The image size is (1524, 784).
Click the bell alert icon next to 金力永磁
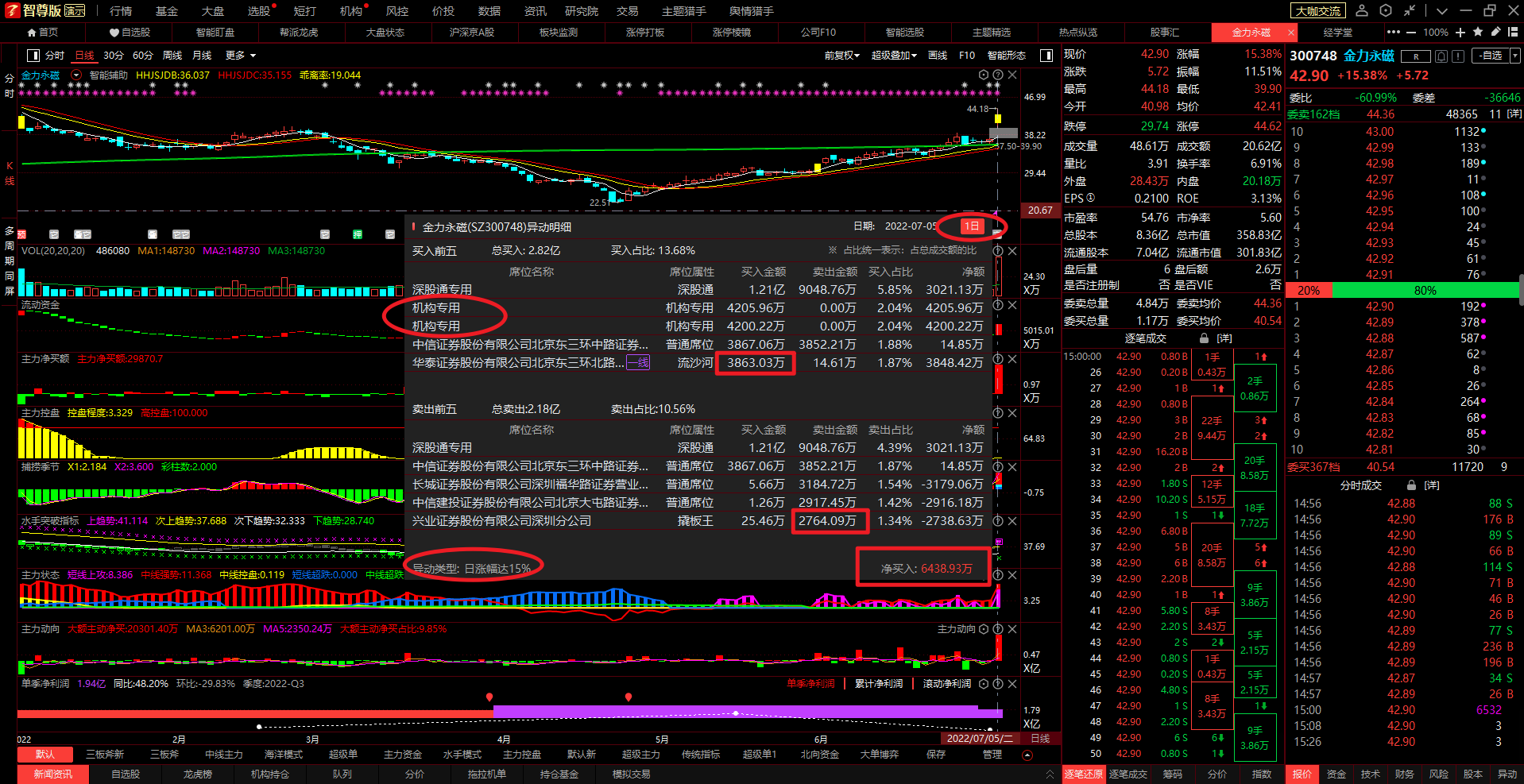click(x=1441, y=56)
